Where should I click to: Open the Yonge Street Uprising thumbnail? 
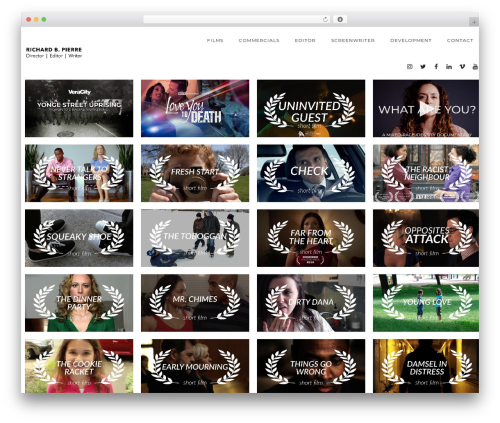pyautogui.click(x=79, y=108)
